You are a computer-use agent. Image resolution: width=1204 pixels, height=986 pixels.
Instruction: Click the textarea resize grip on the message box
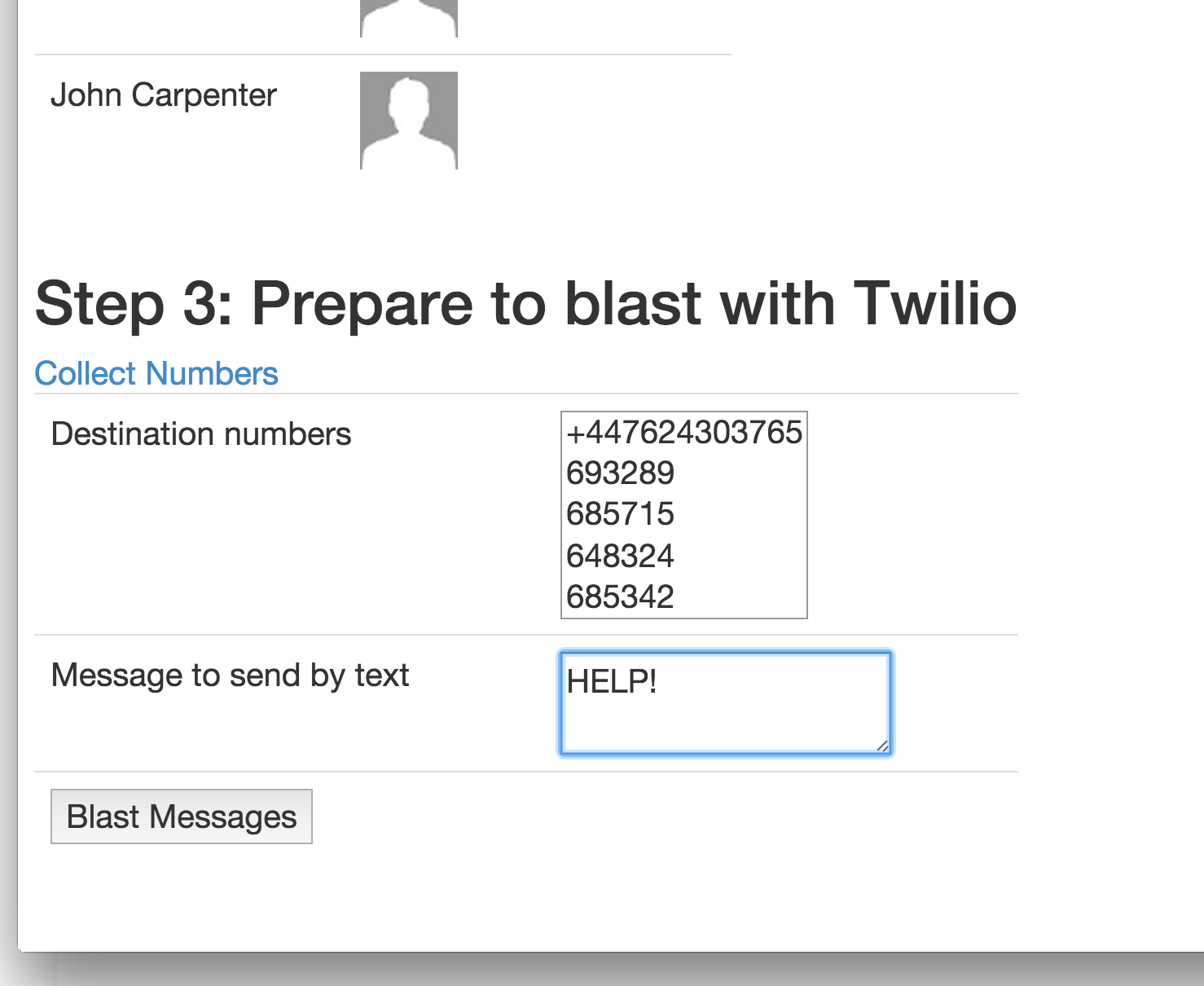click(885, 746)
